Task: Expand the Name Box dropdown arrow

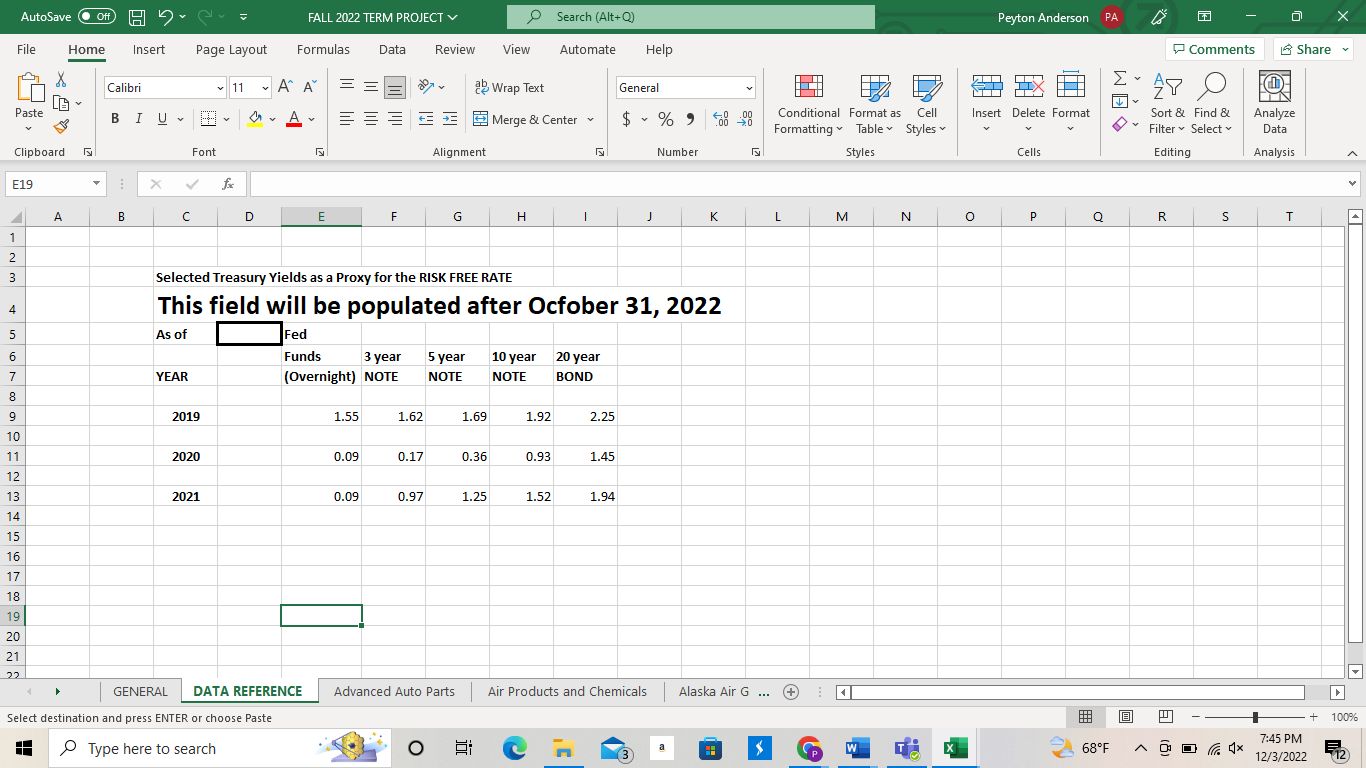Action: tap(95, 184)
